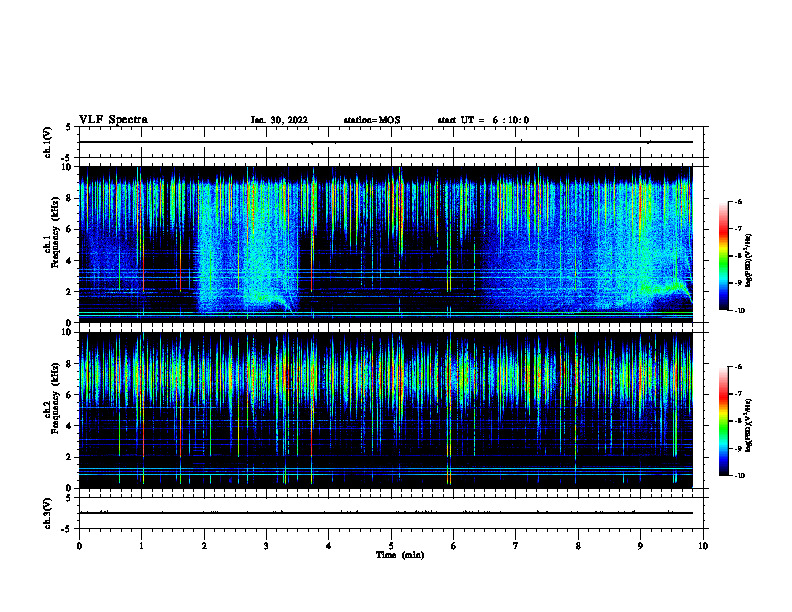
Task: Click the ch.1 frequency axis tick "4"
Action: coord(70,261)
